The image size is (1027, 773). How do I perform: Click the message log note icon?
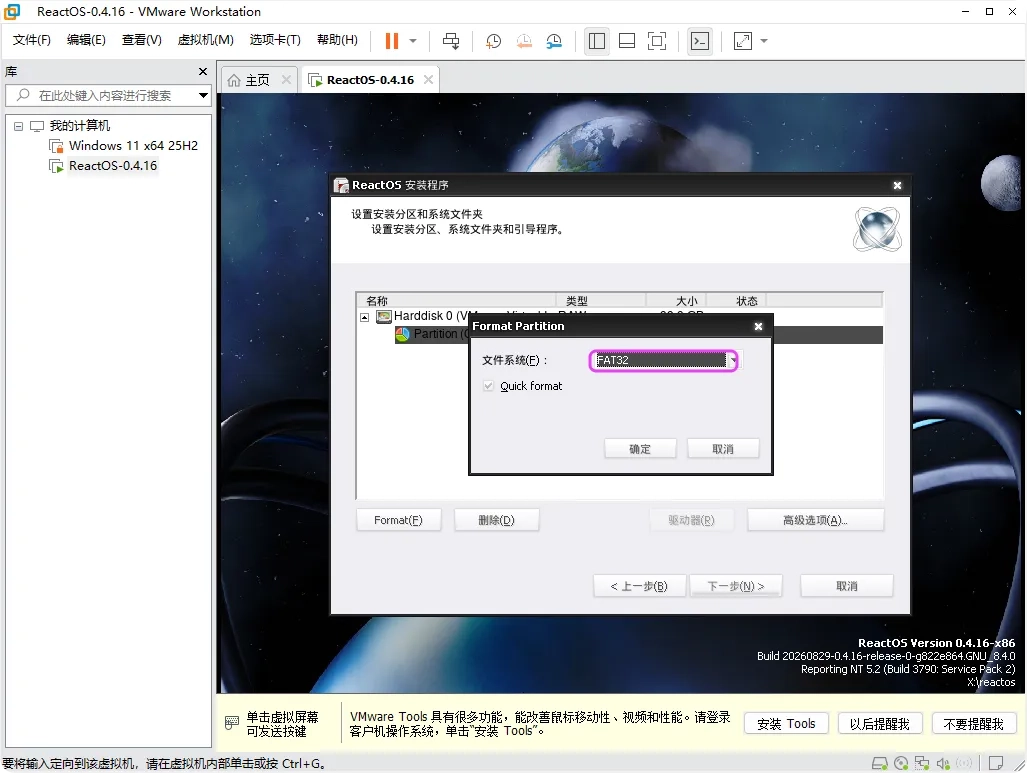coord(996,763)
